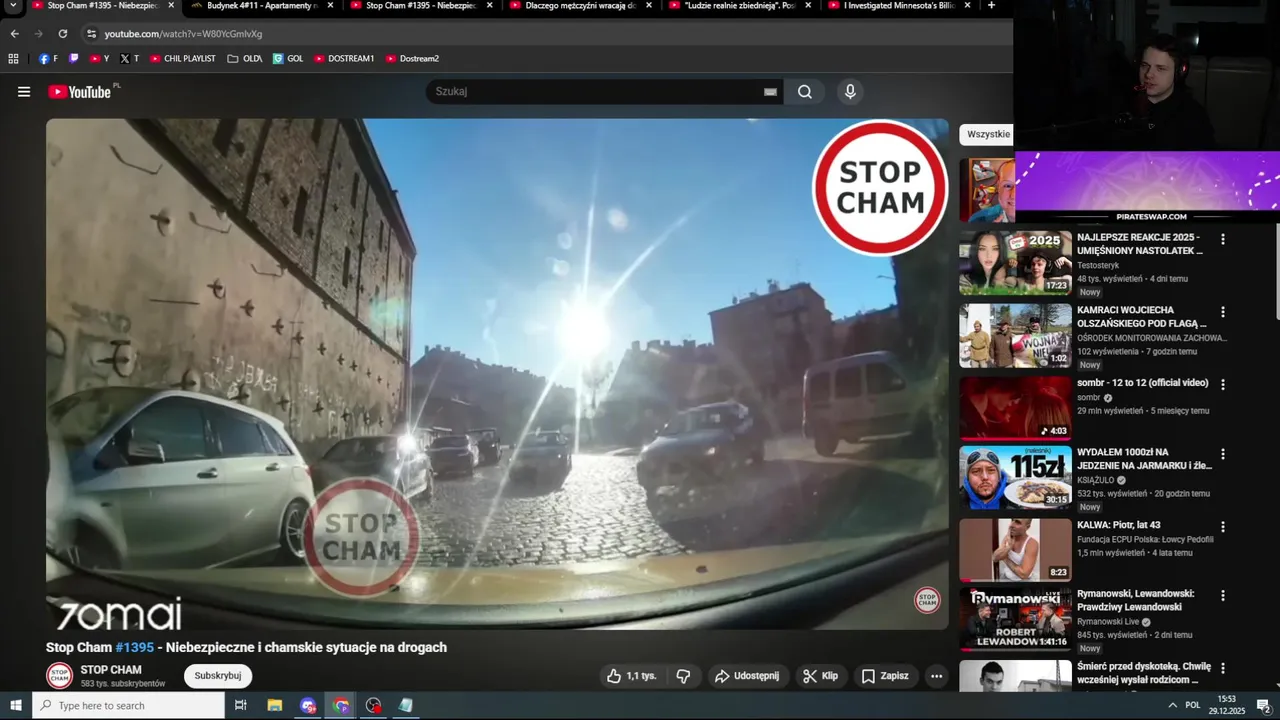Open the Windows Start menu
Screen dimensions: 1280x720
pyautogui.click(x=16, y=705)
